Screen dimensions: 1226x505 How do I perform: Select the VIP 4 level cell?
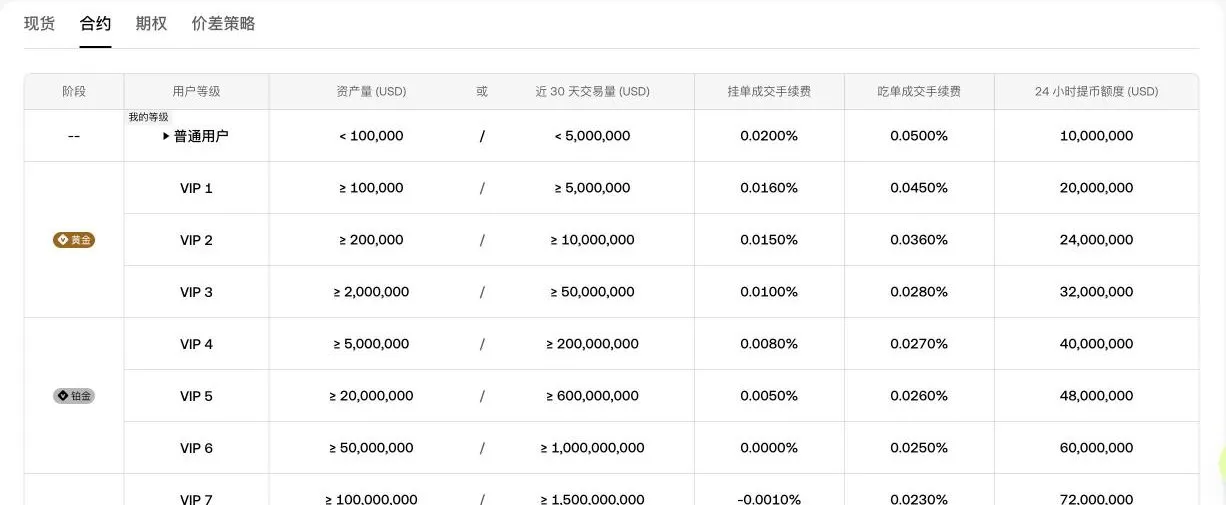[x=196, y=344]
